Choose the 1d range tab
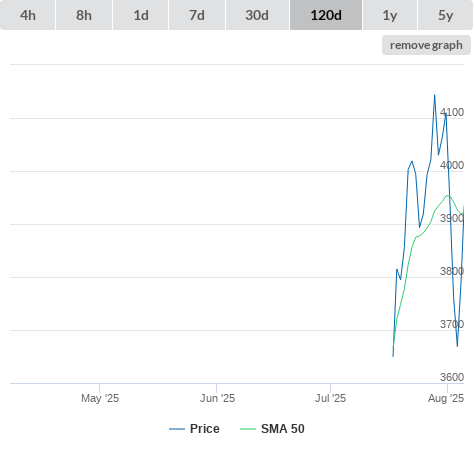 point(141,15)
